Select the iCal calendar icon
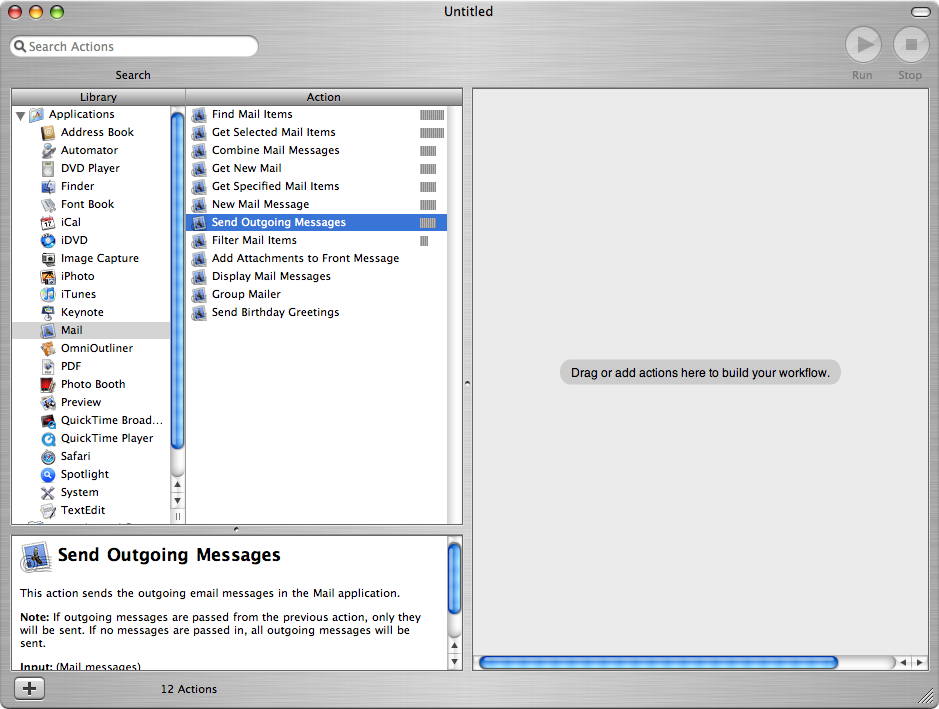The image size is (939, 709). pos(48,222)
